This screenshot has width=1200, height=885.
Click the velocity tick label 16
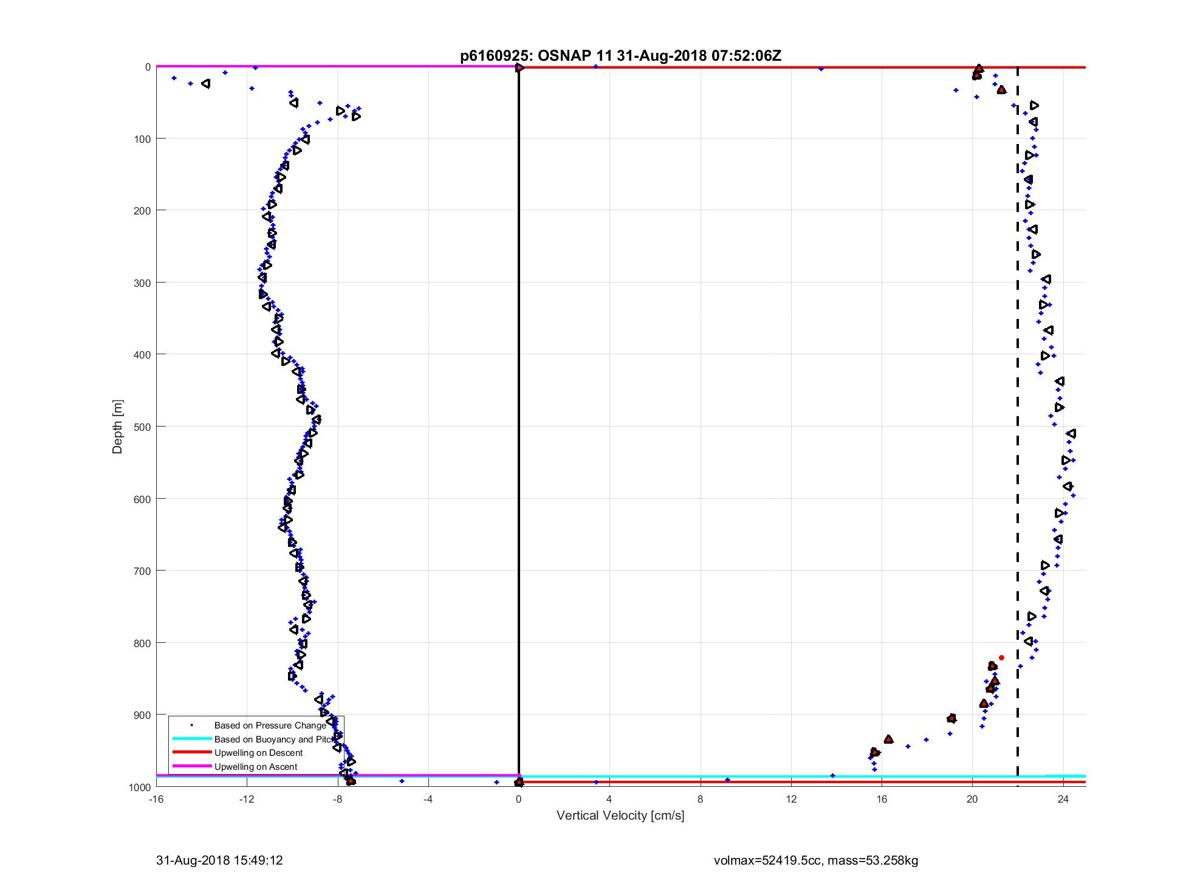click(882, 799)
